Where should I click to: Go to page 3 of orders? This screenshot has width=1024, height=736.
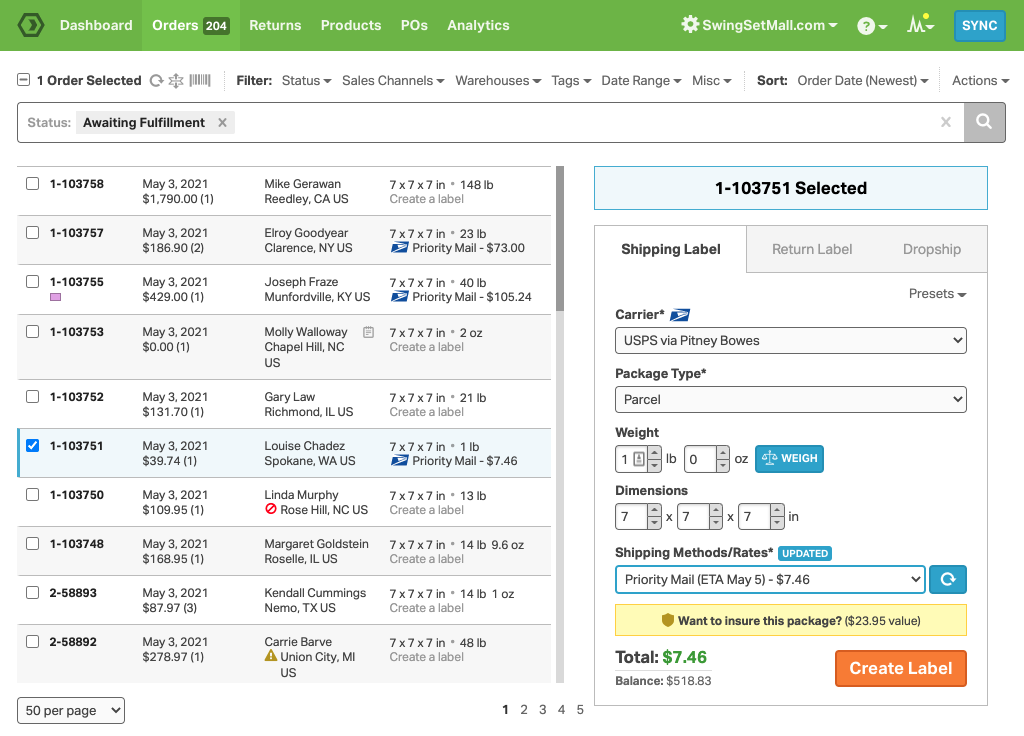pyautogui.click(x=542, y=710)
